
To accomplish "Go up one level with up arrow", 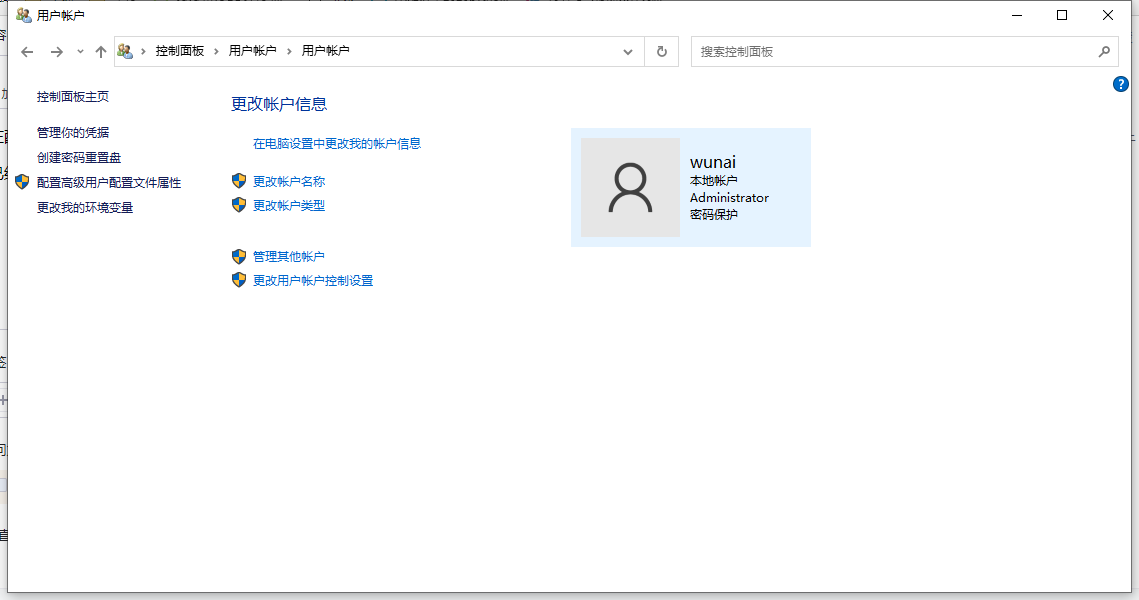I will tap(101, 52).
